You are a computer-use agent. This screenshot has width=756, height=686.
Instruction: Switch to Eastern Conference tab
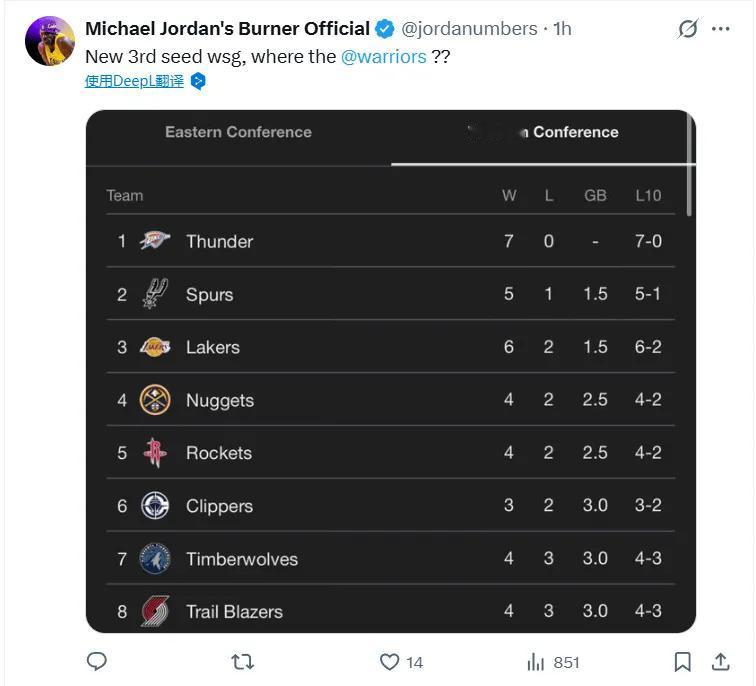(x=238, y=132)
